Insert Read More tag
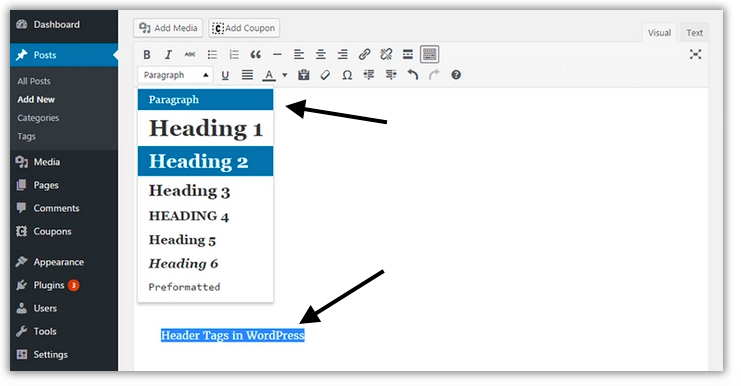 coord(408,55)
